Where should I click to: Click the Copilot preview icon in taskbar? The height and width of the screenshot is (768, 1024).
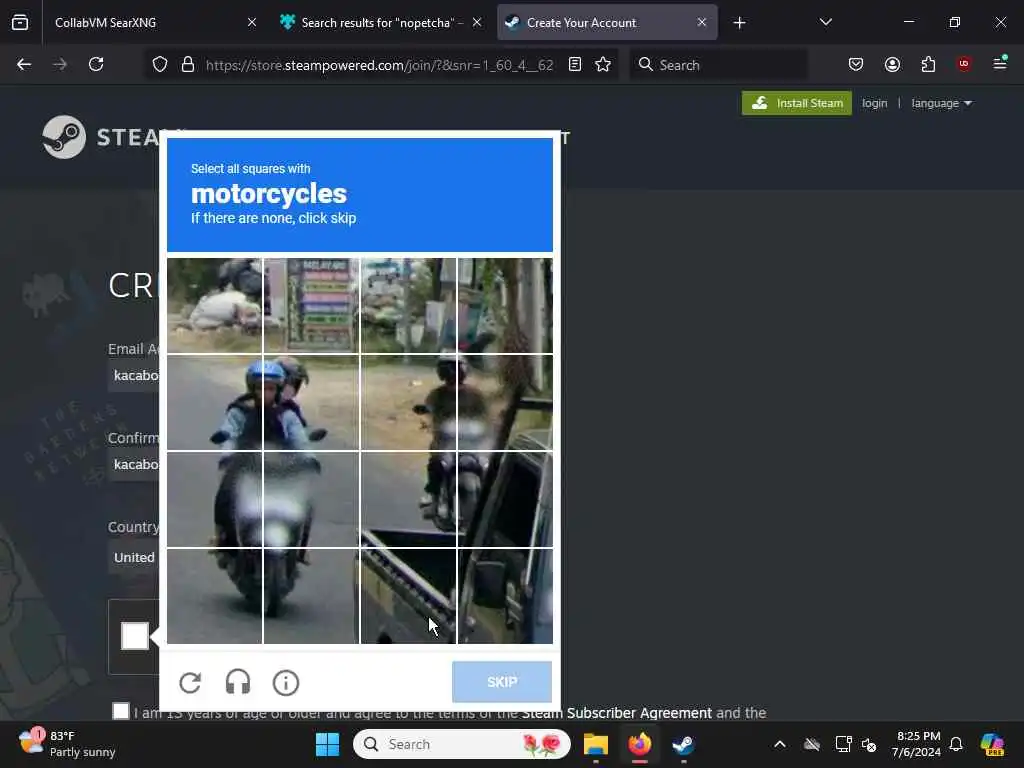(992, 744)
